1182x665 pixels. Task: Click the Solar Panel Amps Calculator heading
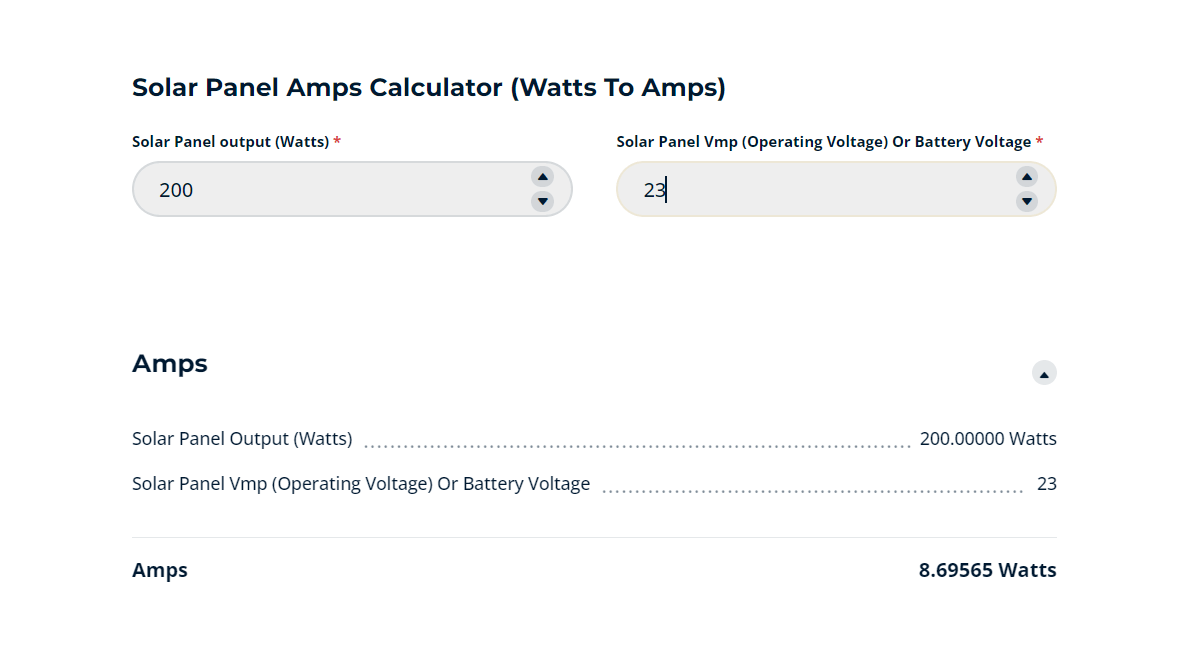click(x=429, y=87)
